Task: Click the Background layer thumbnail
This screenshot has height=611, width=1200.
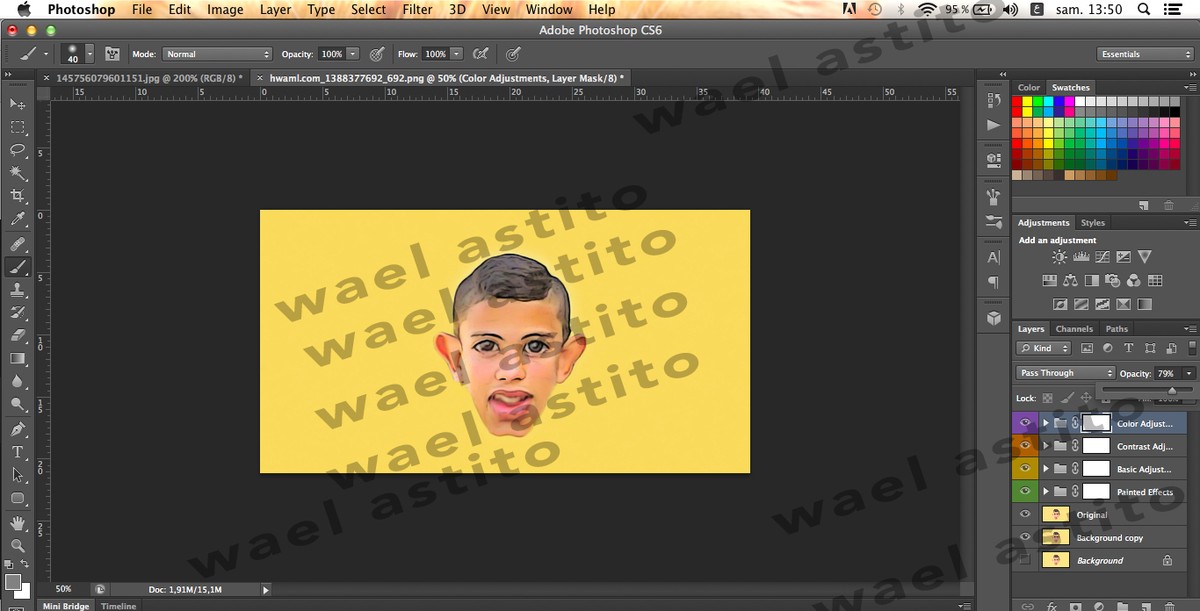Action: pyautogui.click(x=1054, y=561)
